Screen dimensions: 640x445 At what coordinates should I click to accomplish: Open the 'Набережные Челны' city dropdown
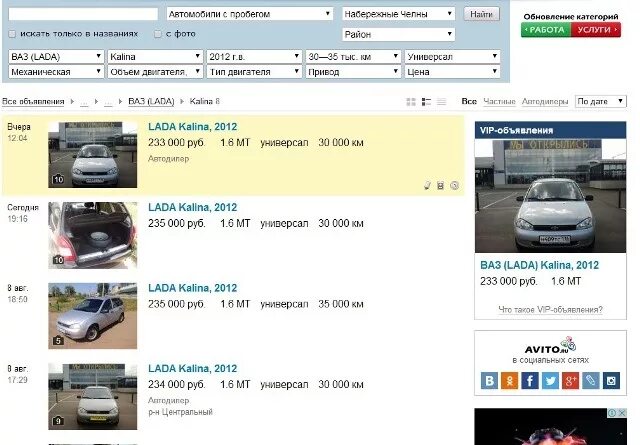[x=398, y=14]
